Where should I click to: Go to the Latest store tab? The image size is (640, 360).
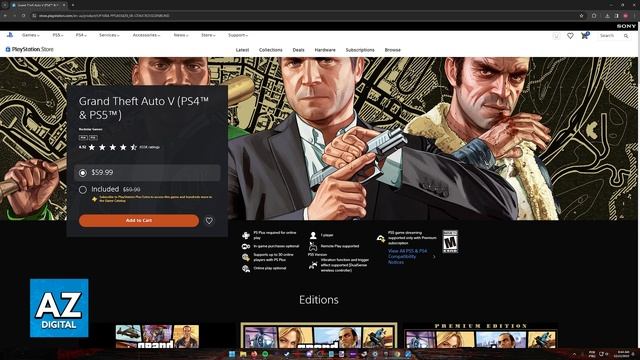(242, 50)
